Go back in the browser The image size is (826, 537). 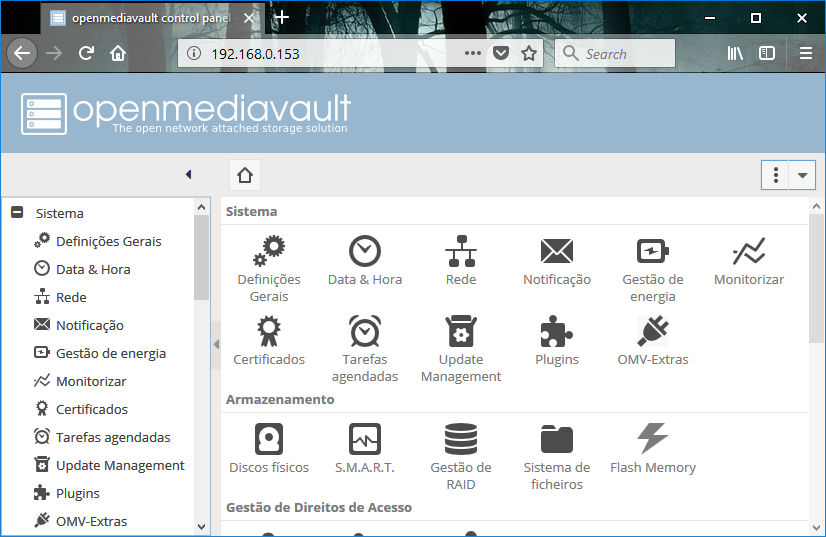click(x=22, y=53)
